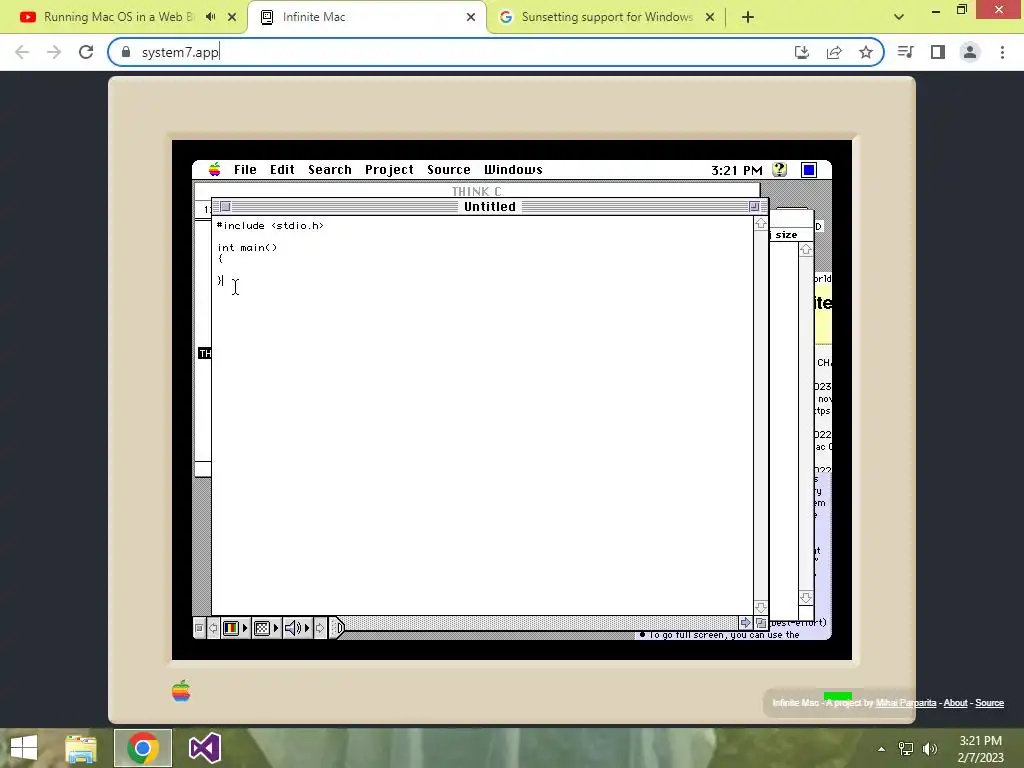Click the size column header in background window
The image size is (1024, 768).
pos(786,235)
